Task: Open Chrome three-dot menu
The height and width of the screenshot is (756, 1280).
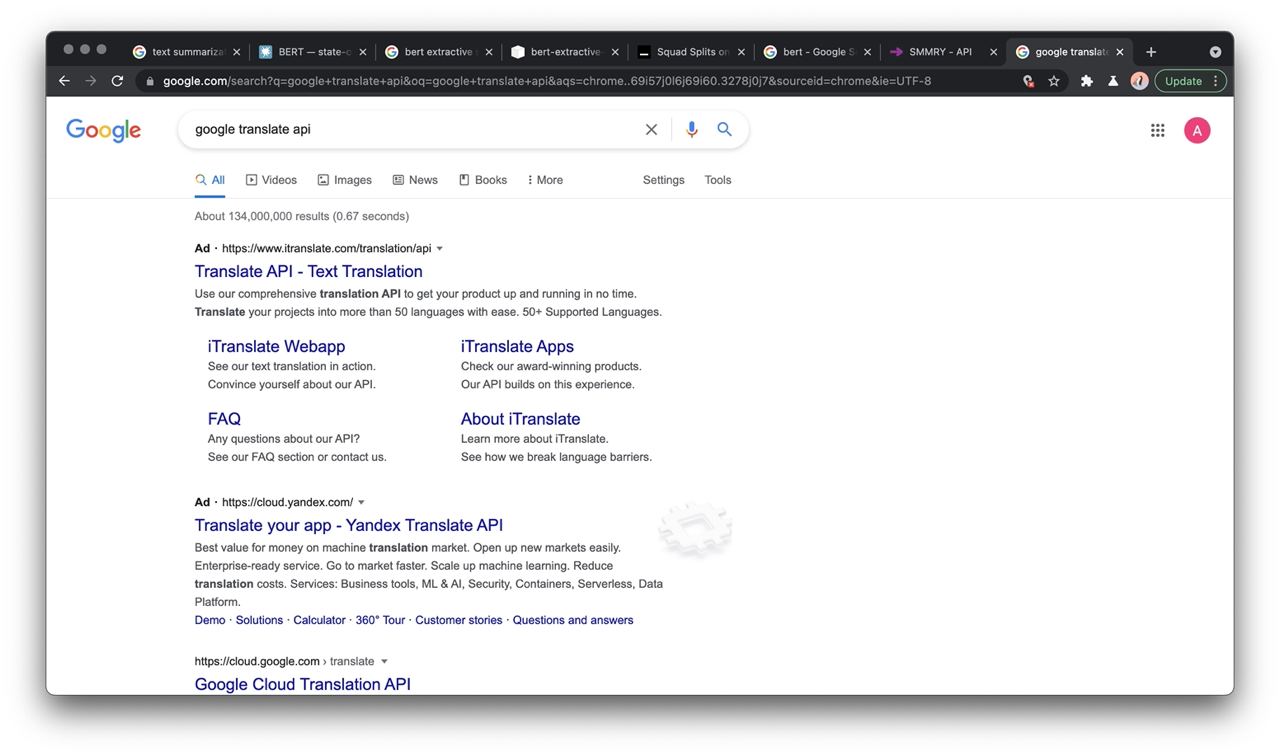Action: pyautogui.click(x=1216, y=81)
